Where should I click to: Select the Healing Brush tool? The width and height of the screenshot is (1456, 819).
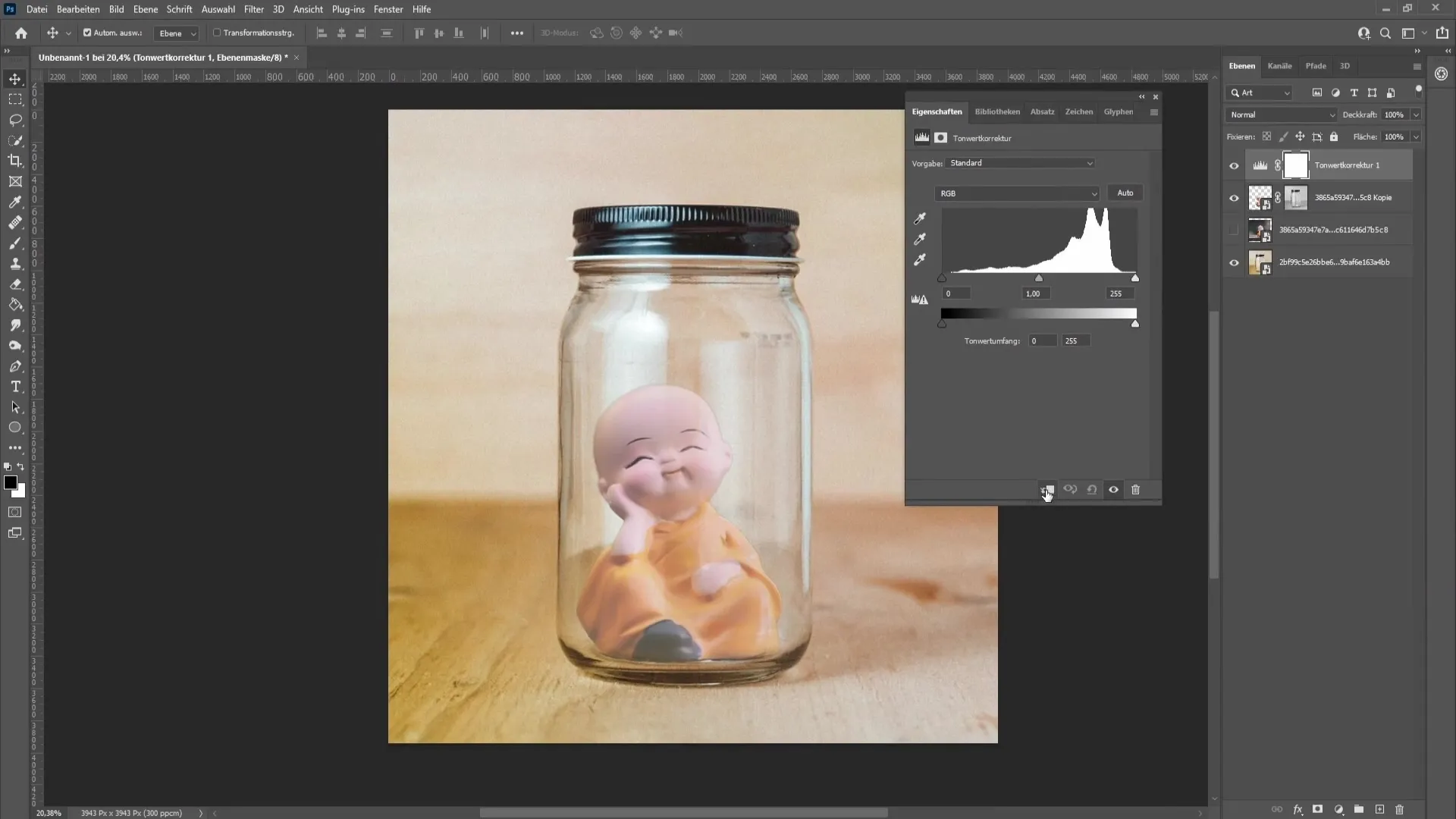pos(15,222)
